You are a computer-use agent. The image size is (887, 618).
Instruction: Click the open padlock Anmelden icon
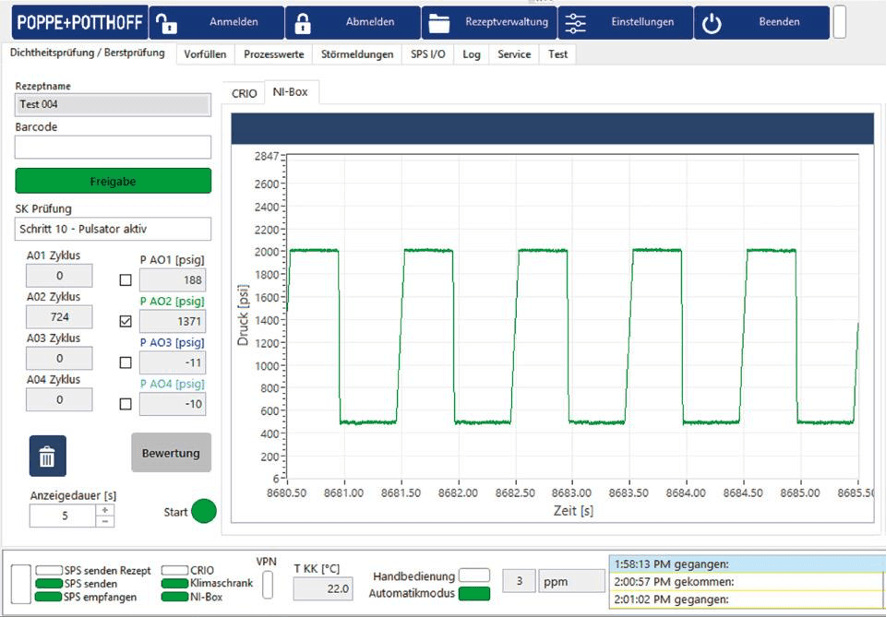(x=166, y=23)
